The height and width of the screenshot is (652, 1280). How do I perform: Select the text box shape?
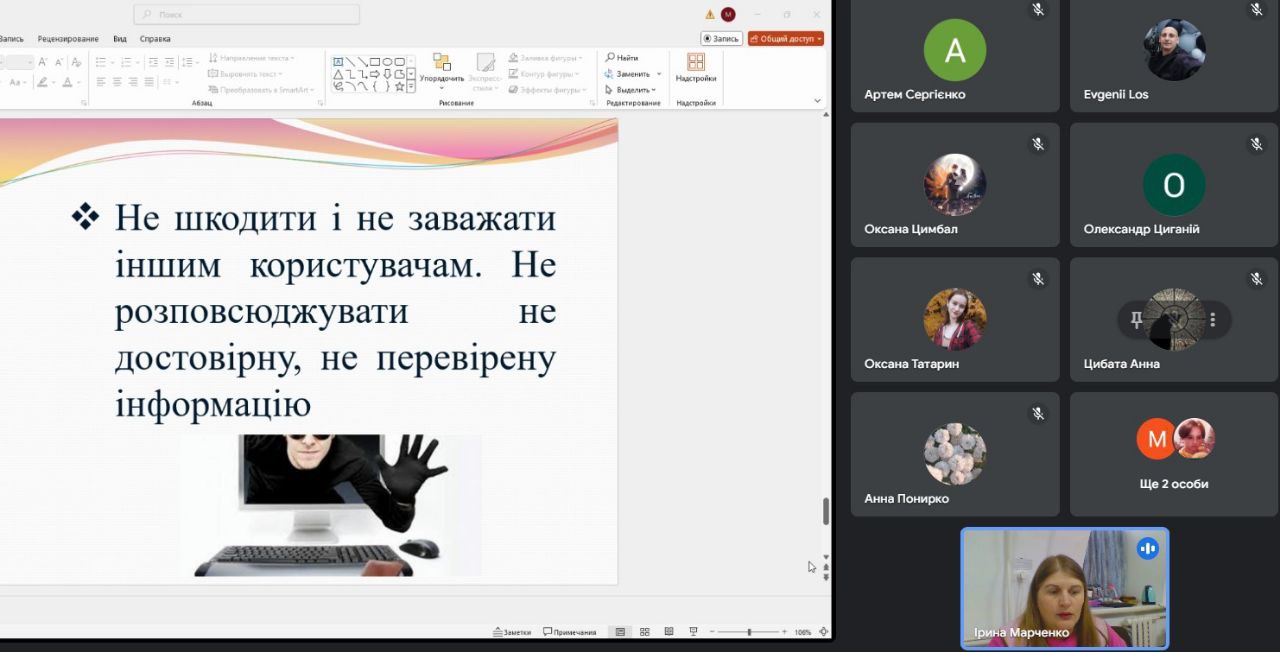(338, 62)
